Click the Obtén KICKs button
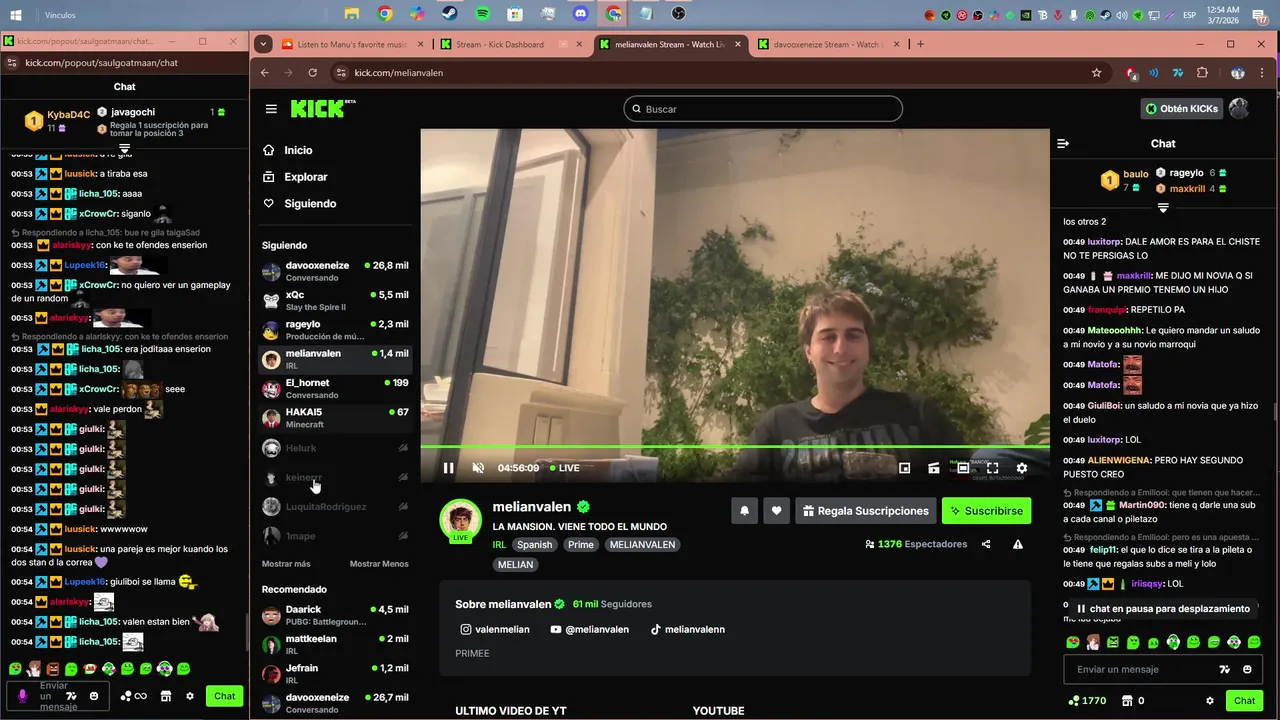The width and height of the screenshot is (1280, 720). [x=1181, y=109]
